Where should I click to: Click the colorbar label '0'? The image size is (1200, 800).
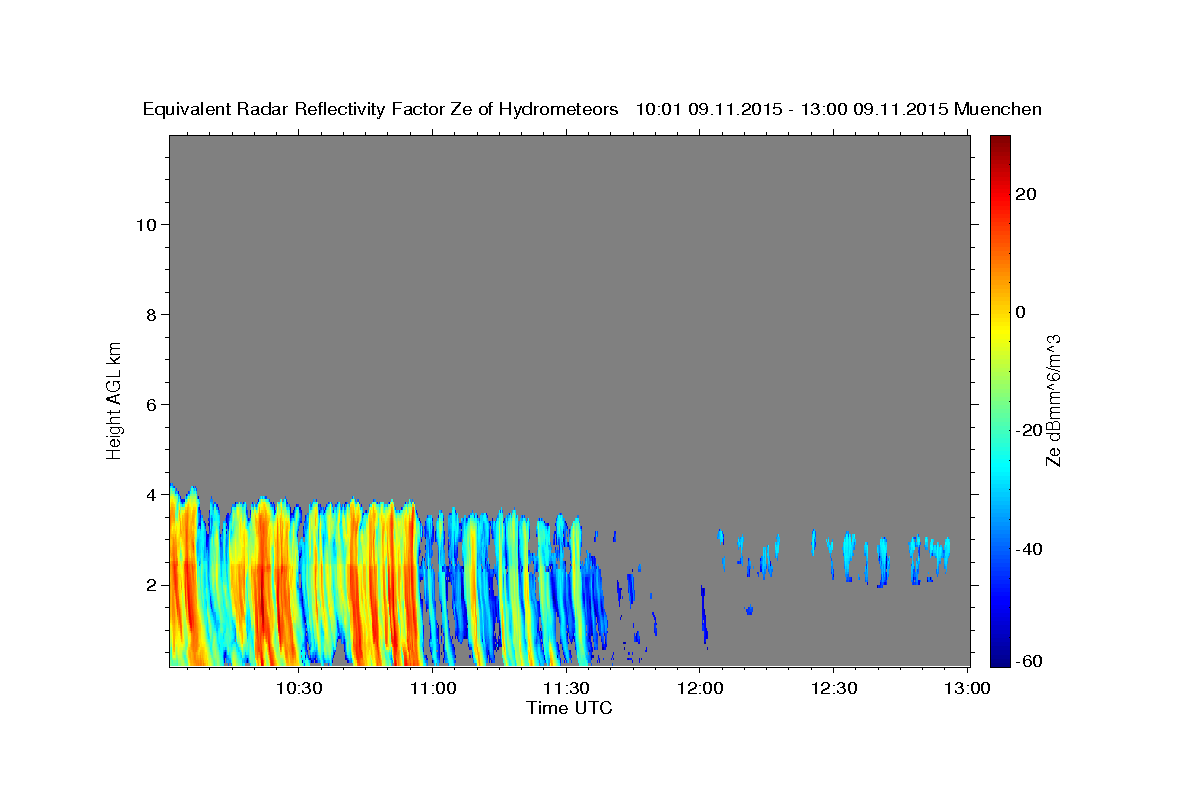point(1020,312)
